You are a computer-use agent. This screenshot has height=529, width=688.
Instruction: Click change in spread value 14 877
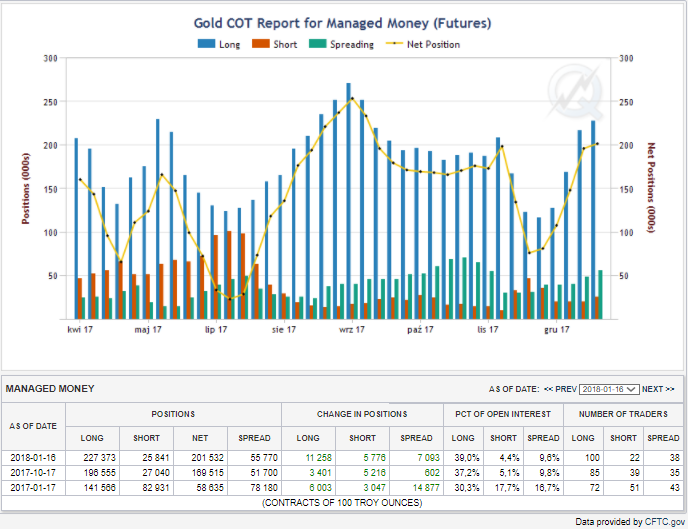coord(426,488)
